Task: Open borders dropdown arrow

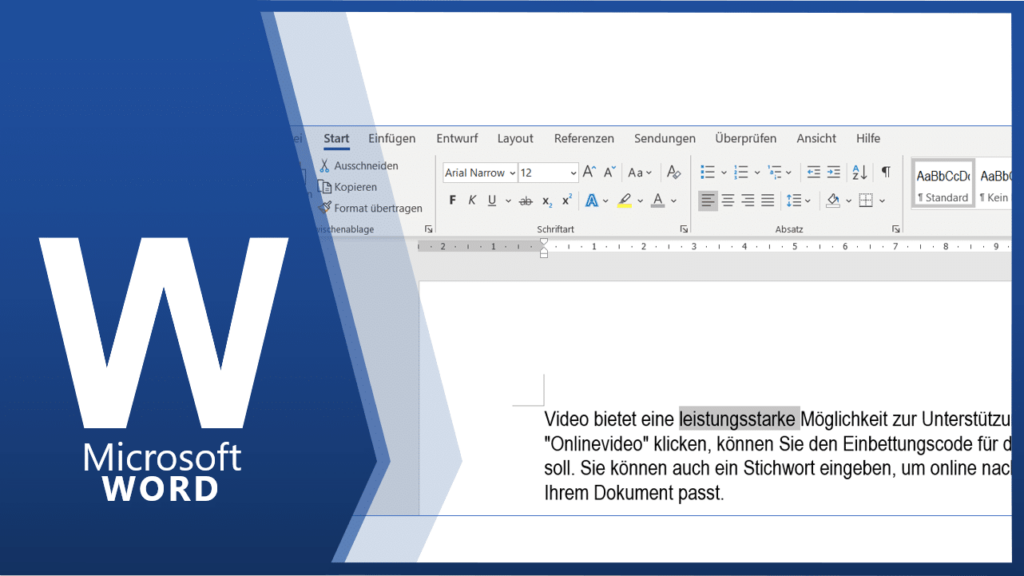Action: point(882,201)
